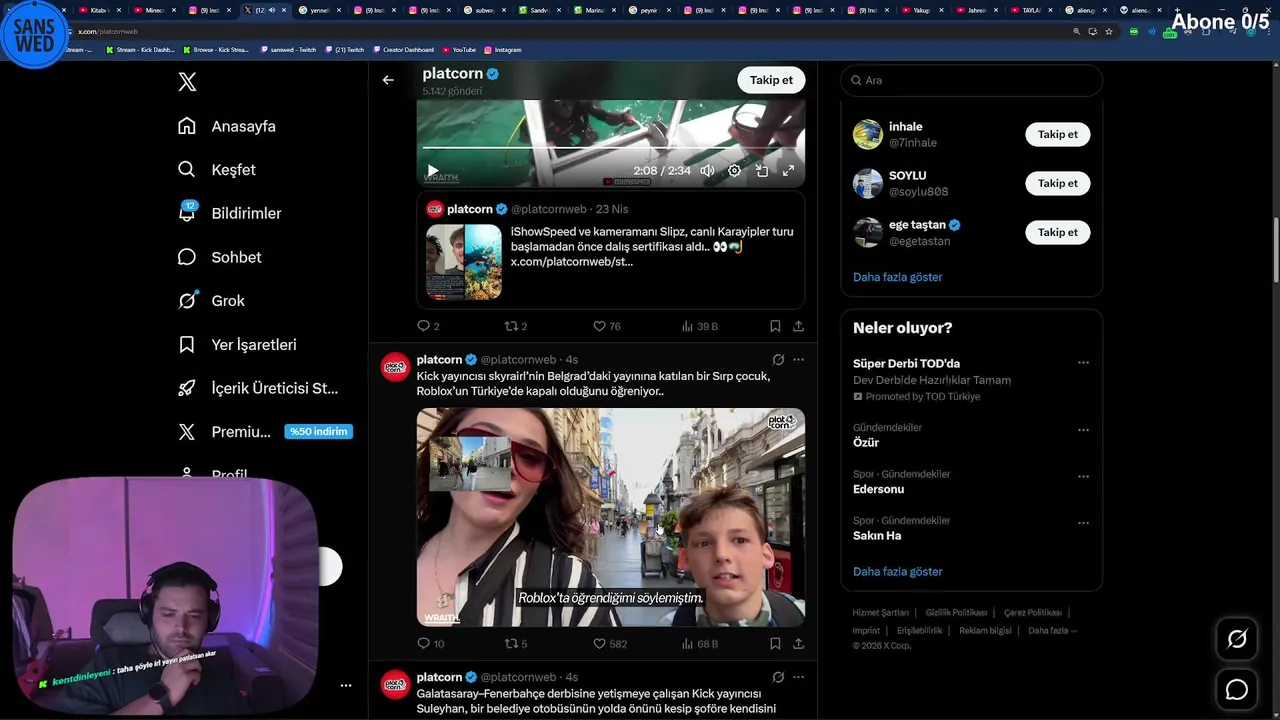
Task: Like the post with 76 likes
Action: 607,326
